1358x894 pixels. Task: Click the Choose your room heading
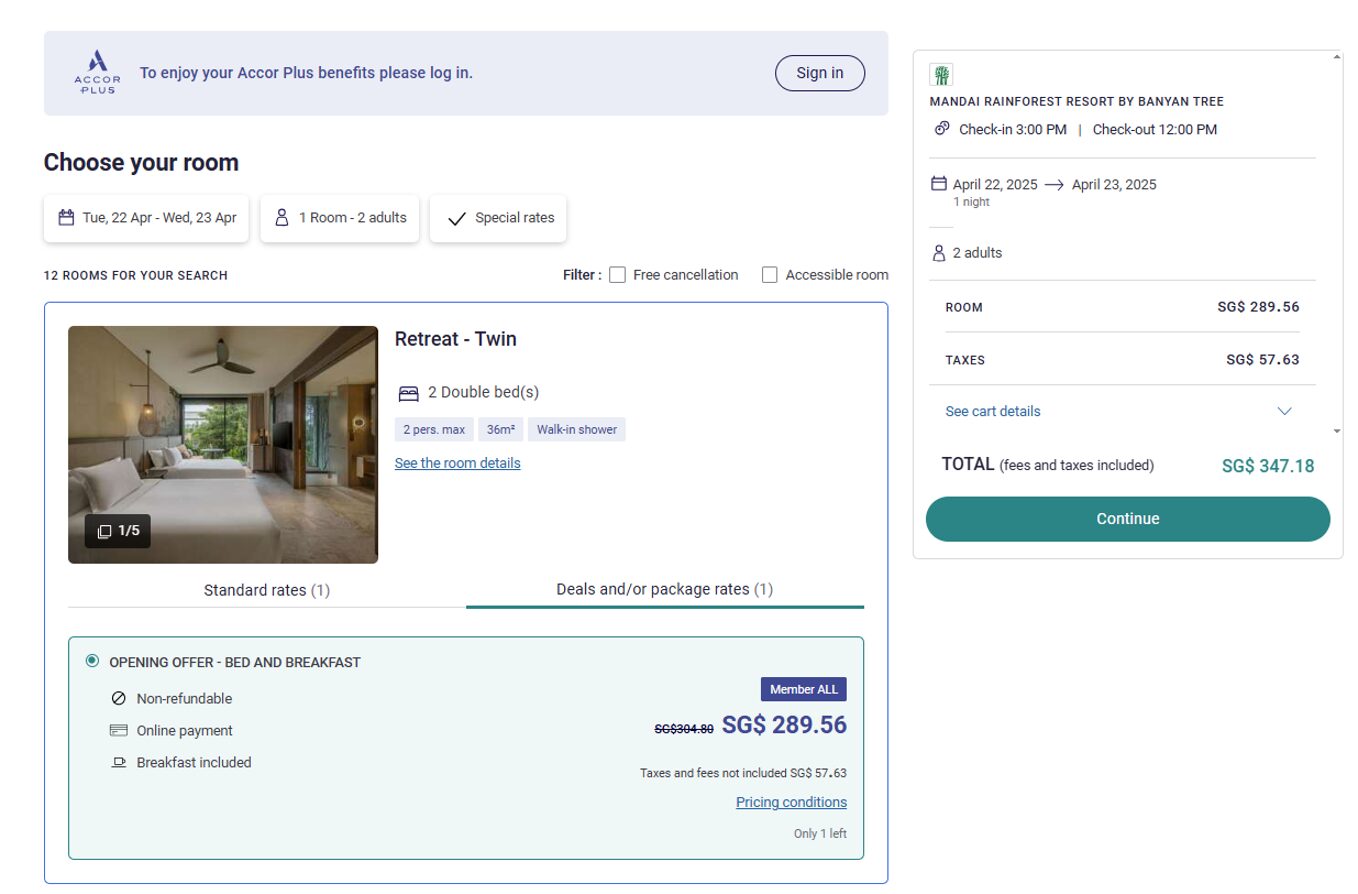pyautogui.click(x=141, y=163)
